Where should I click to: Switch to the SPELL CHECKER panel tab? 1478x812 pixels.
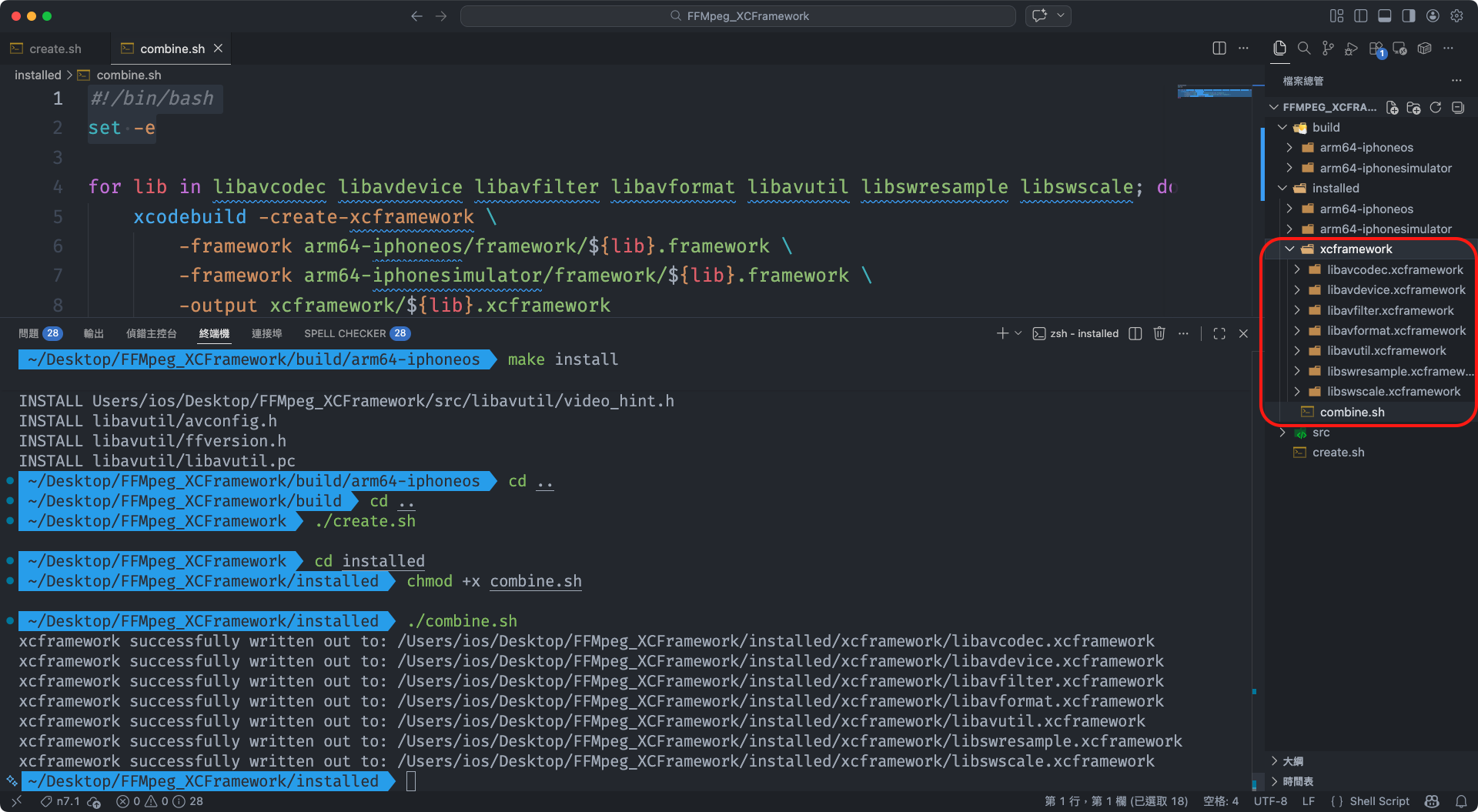[x=345, y=333]
